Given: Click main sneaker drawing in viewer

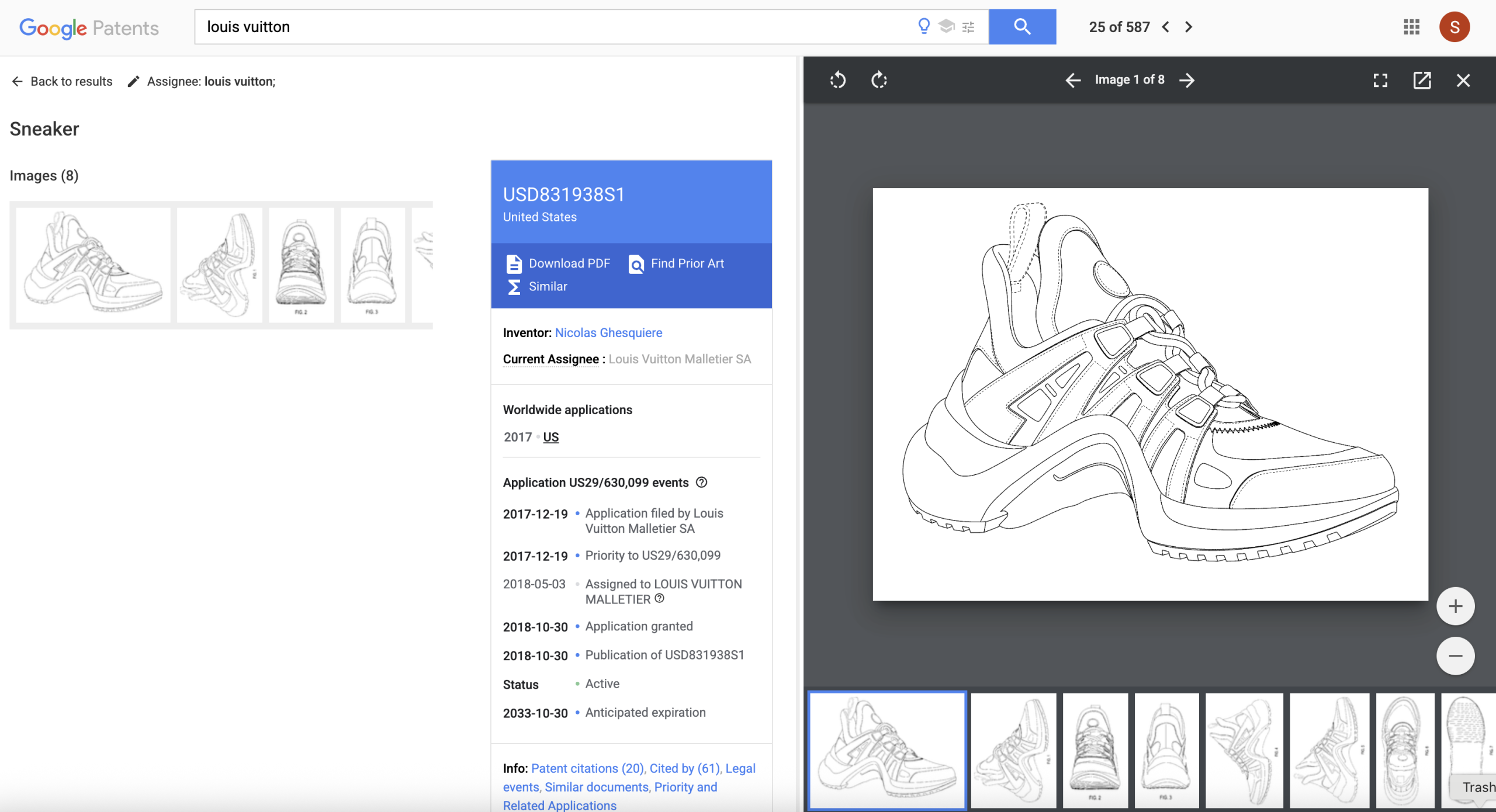Looking at the screenshot, I should click(x=1150, y=394).
